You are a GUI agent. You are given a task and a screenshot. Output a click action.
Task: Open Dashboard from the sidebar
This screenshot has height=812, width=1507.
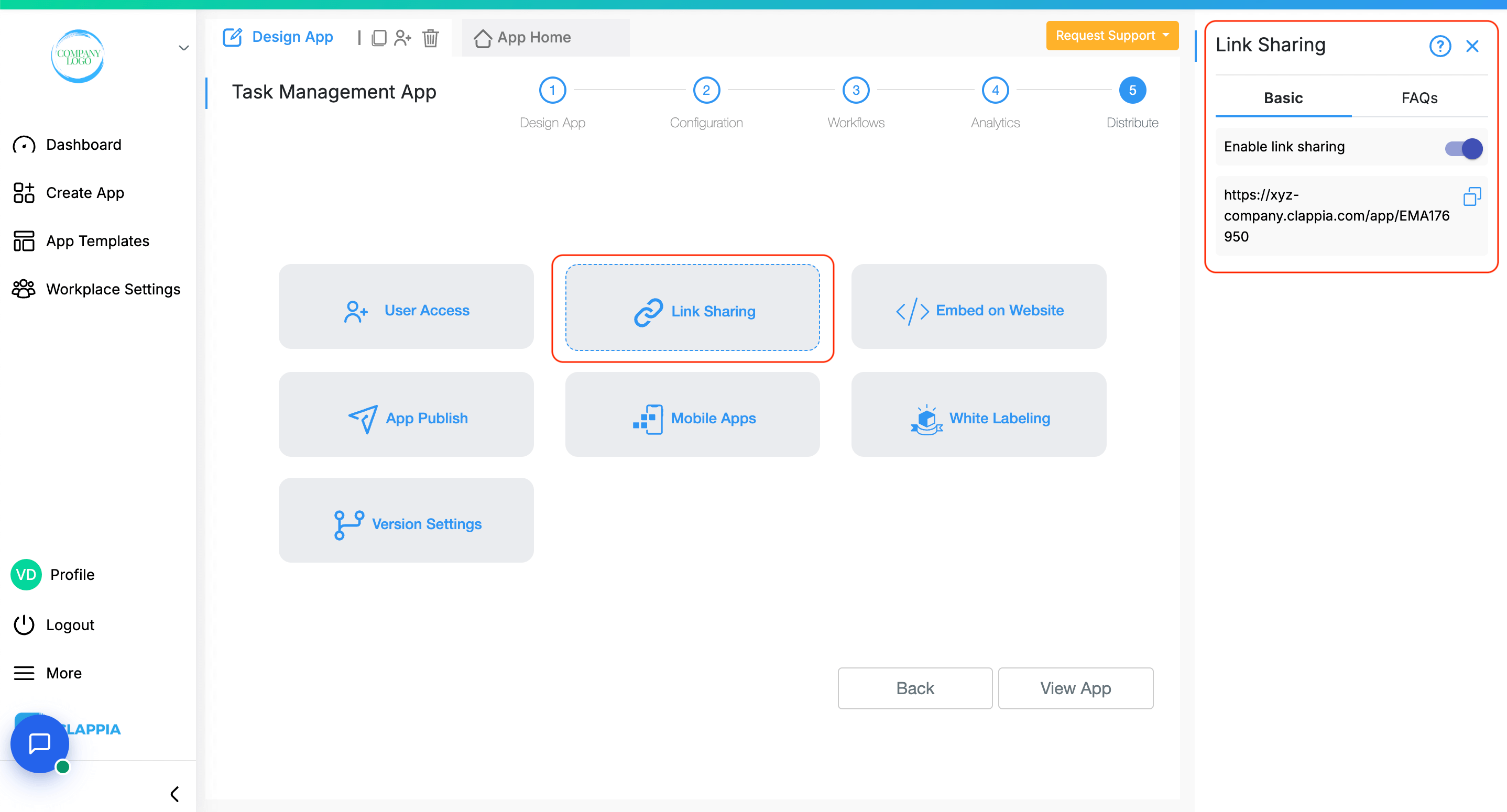tap(84, 145)
